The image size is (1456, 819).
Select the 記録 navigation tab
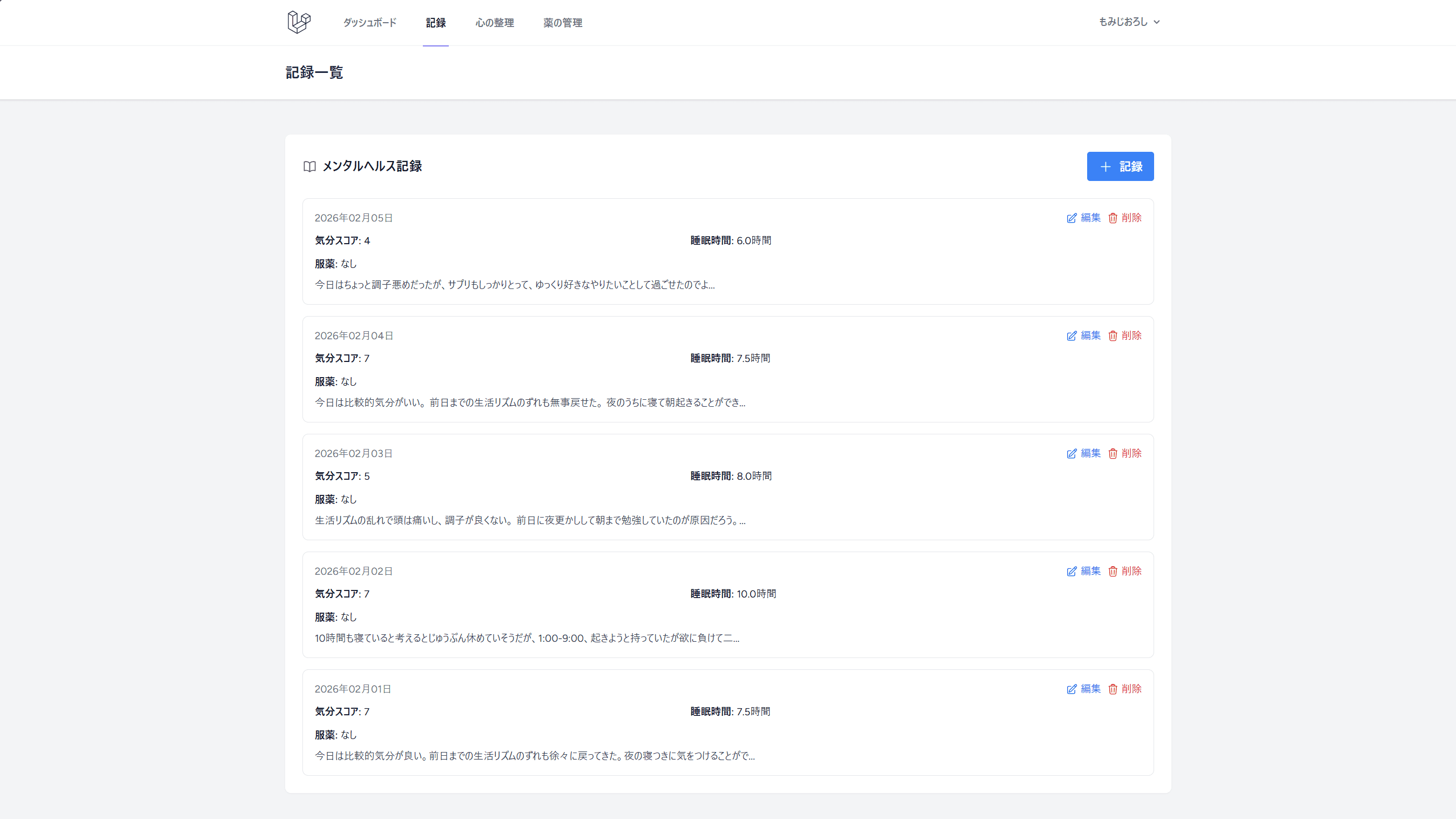pyautogui.click(x=436, y=23)
